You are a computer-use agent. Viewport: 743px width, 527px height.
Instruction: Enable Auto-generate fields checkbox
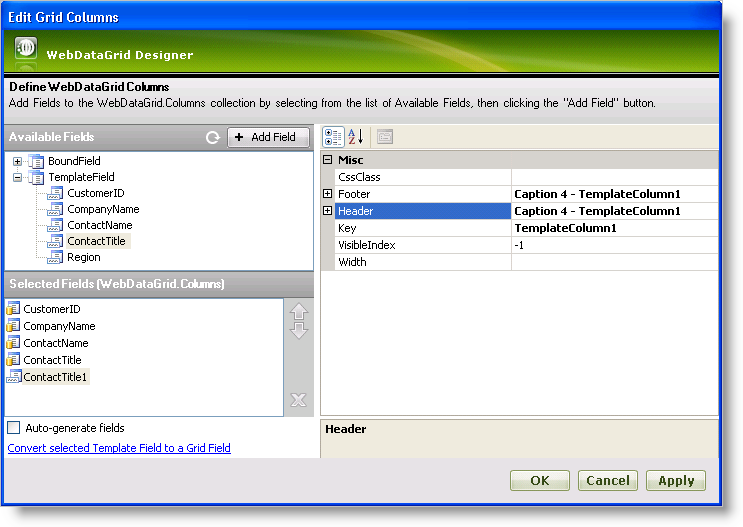click(14, 428)
